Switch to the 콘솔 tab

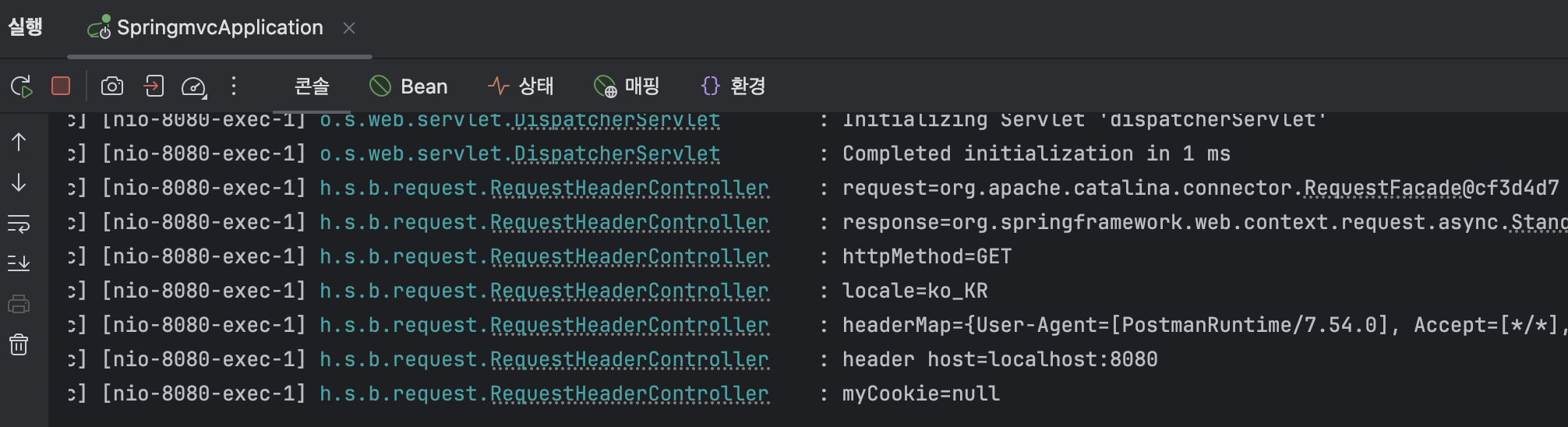click(x=312, y=86)
